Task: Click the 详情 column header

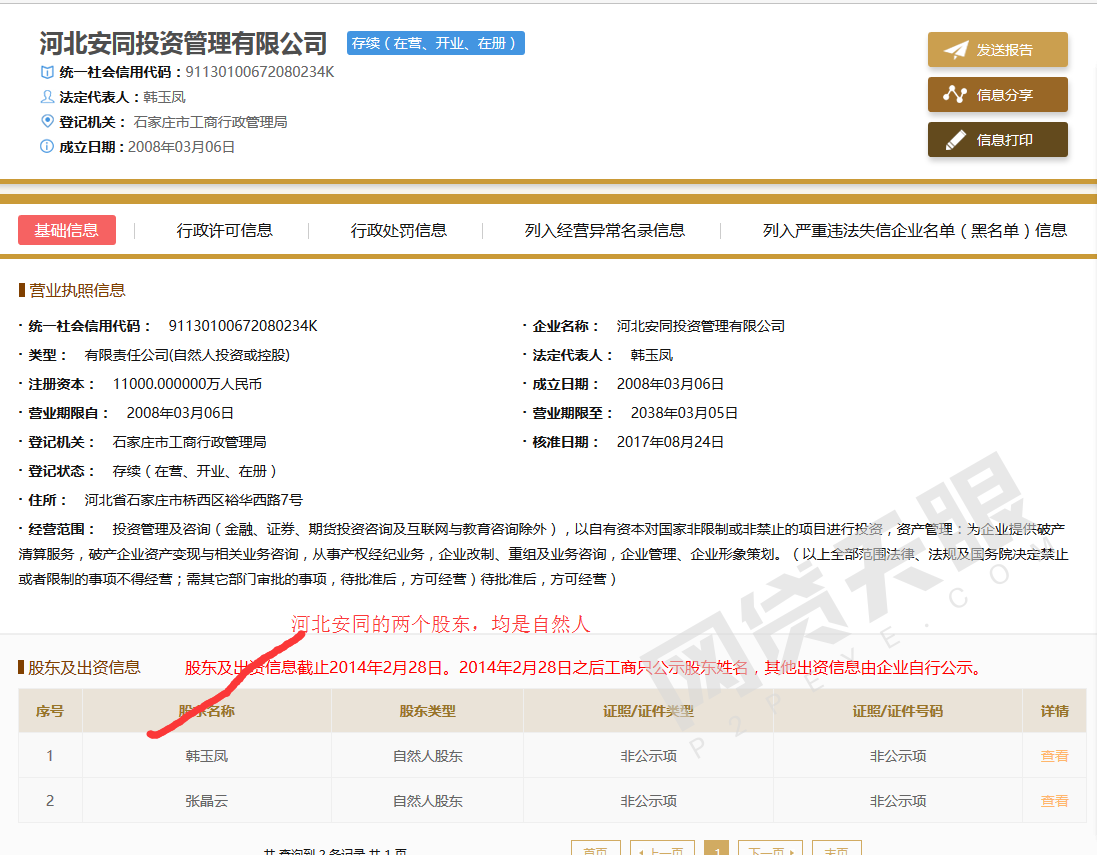Action: [1054, 711]
